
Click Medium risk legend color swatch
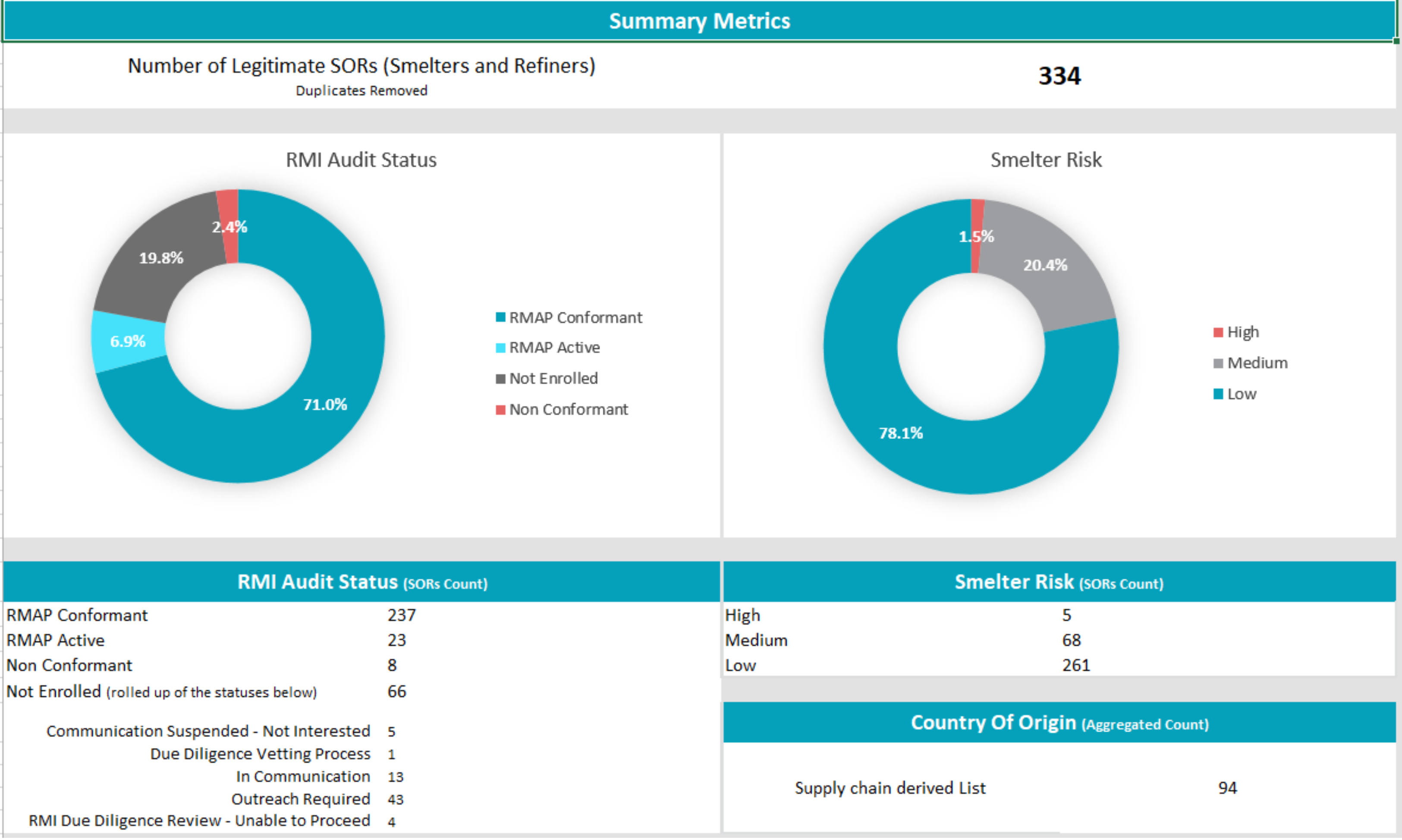(1219, 364)
